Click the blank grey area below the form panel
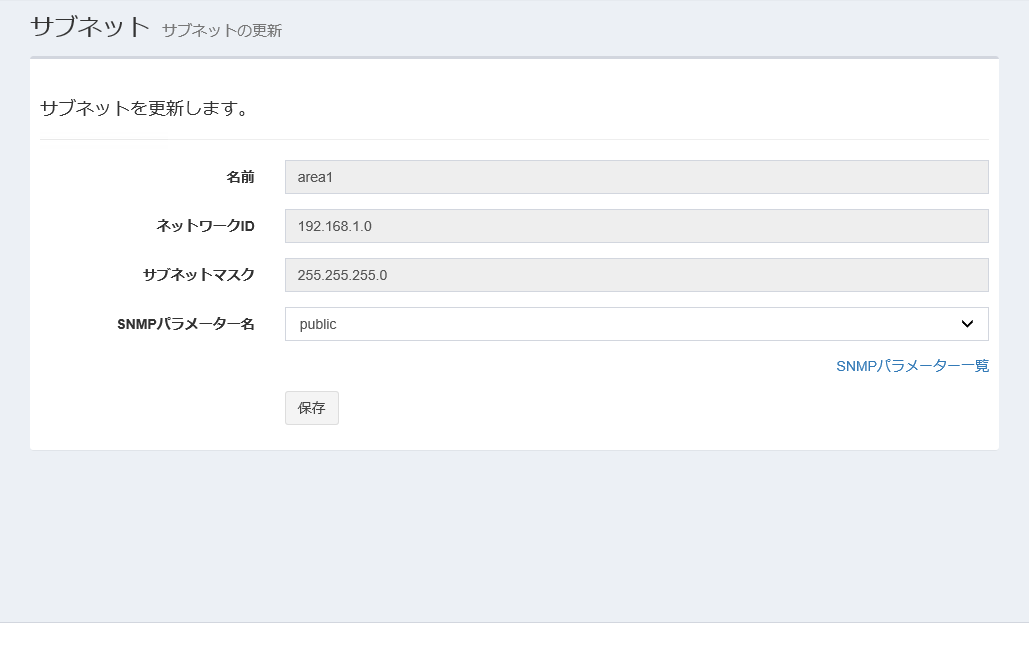 [514, 535]
